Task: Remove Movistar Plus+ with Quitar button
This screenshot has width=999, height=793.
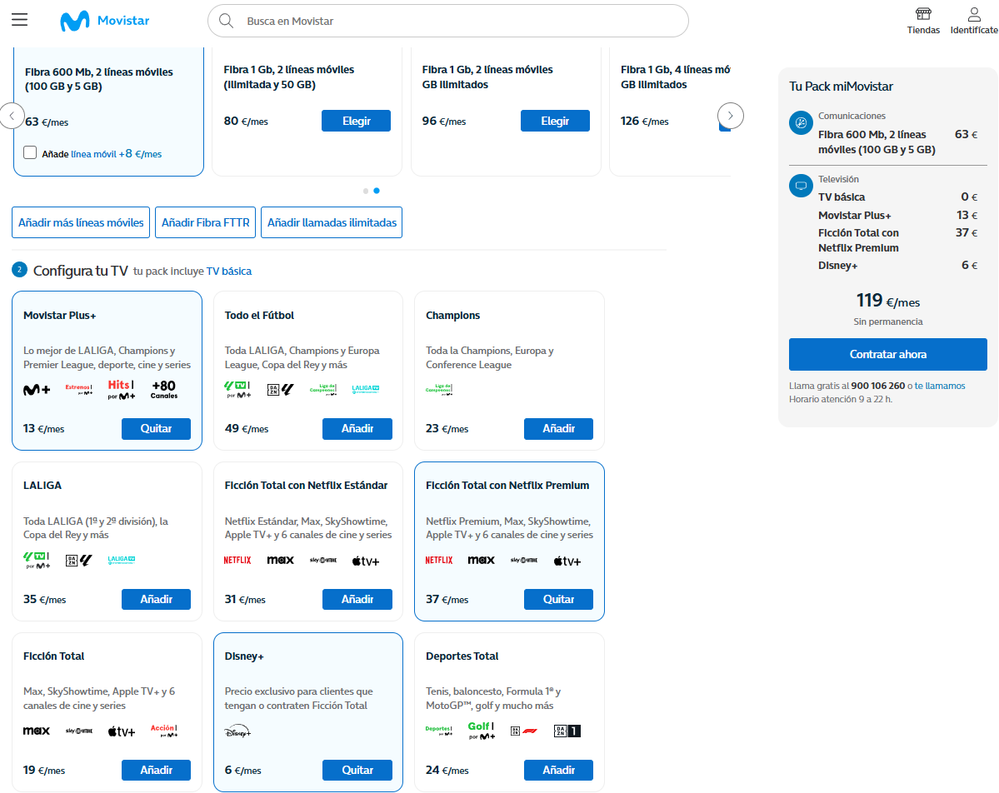Action: point(156,429)
